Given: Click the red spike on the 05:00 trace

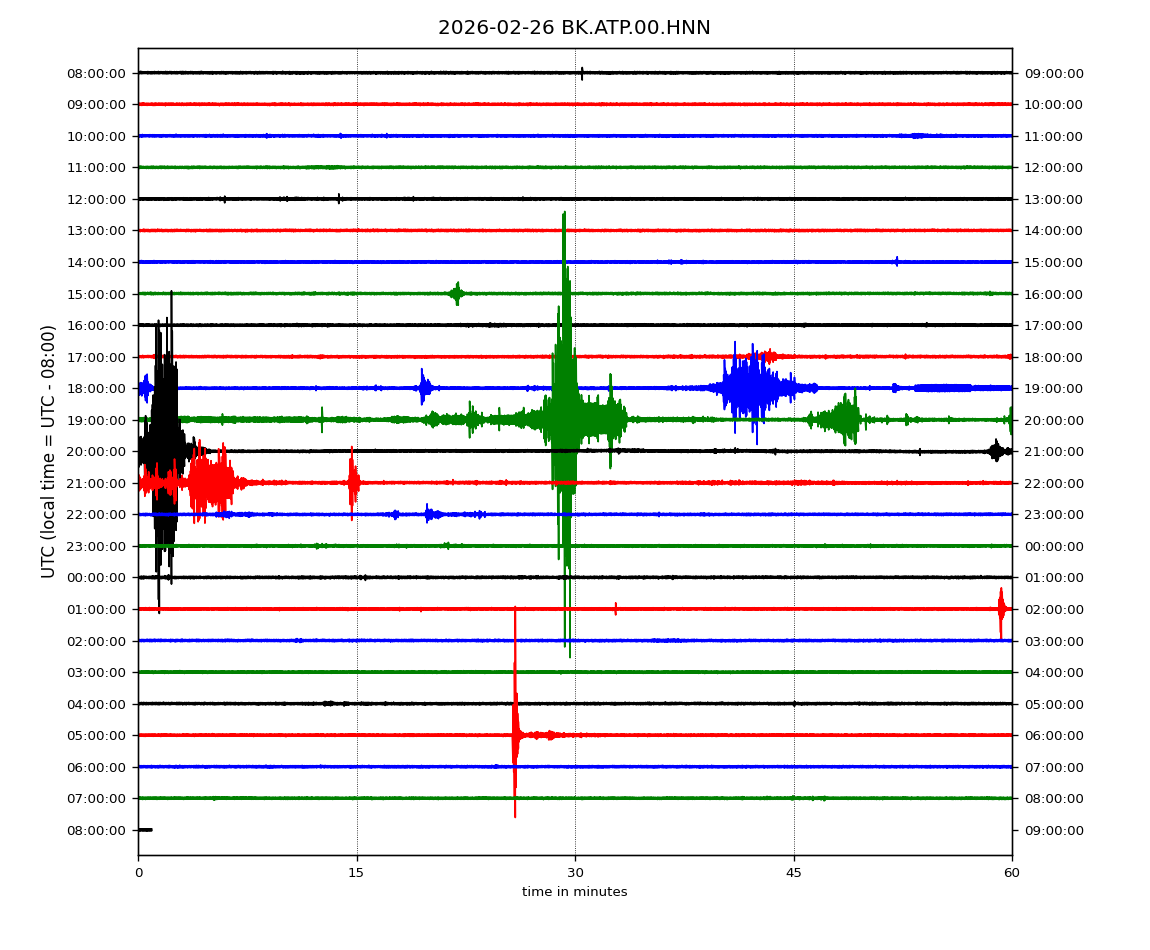Looking at the screenshot, I should coord(515,735).
